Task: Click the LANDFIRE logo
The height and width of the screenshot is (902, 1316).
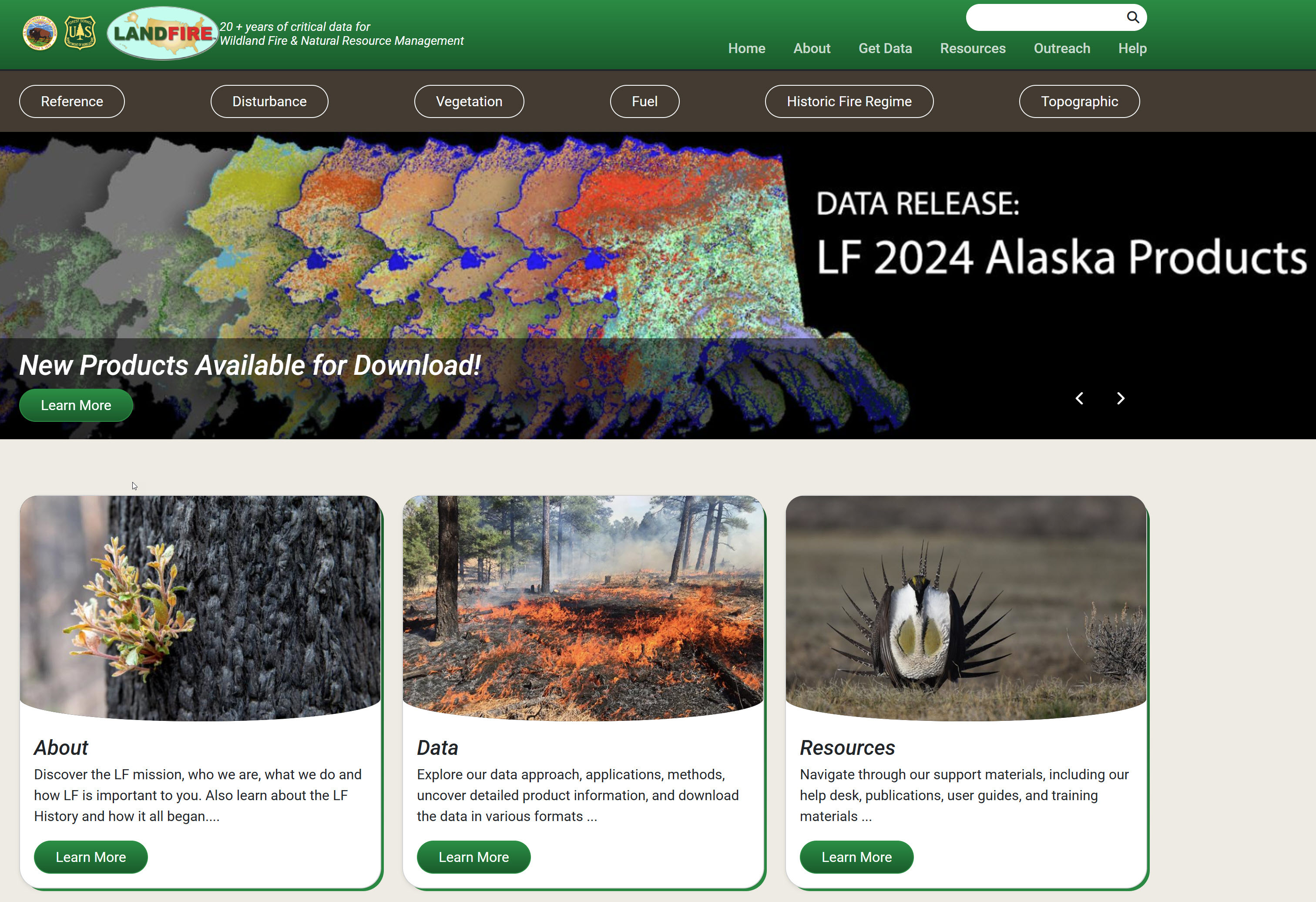Action: (162, 34)
